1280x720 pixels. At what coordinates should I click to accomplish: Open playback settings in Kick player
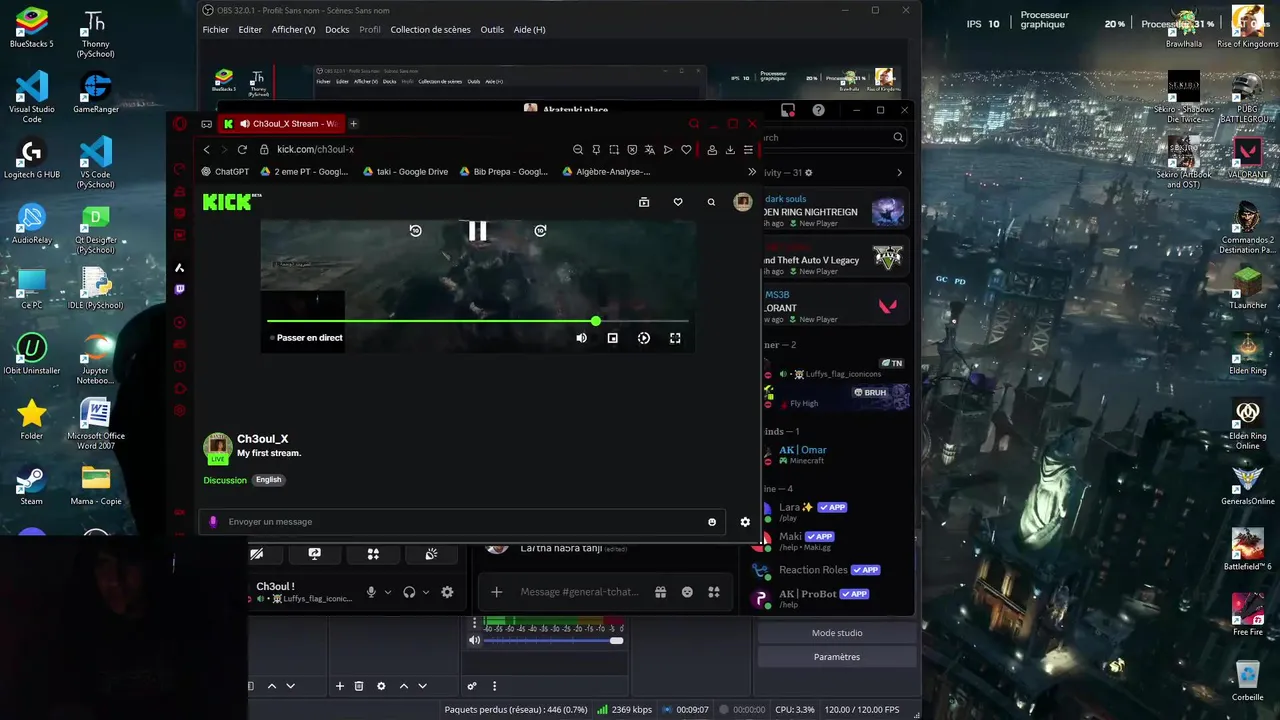(644, 338)
